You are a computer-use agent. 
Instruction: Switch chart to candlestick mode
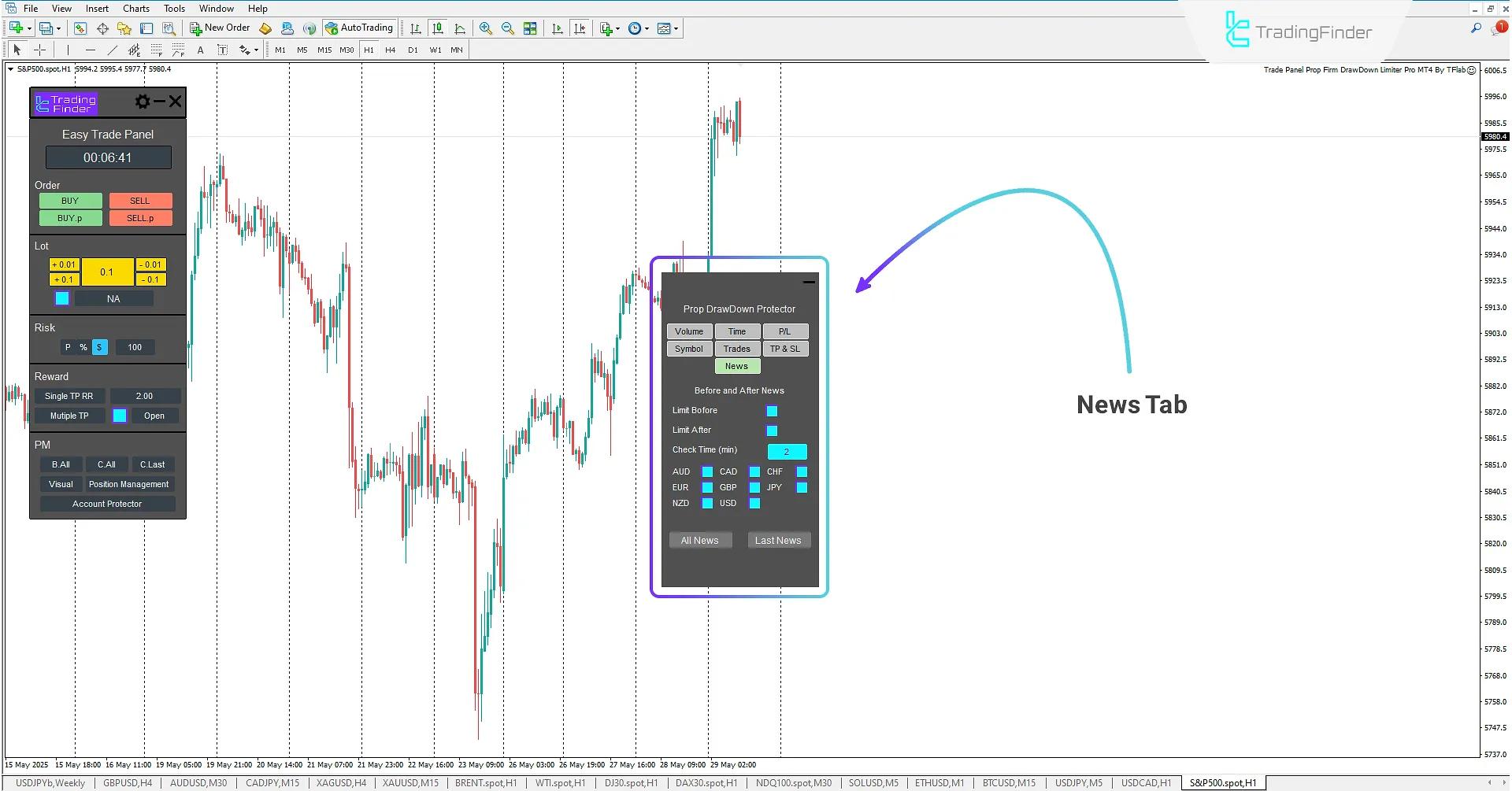pyautogui.click(x=438, y=28)
